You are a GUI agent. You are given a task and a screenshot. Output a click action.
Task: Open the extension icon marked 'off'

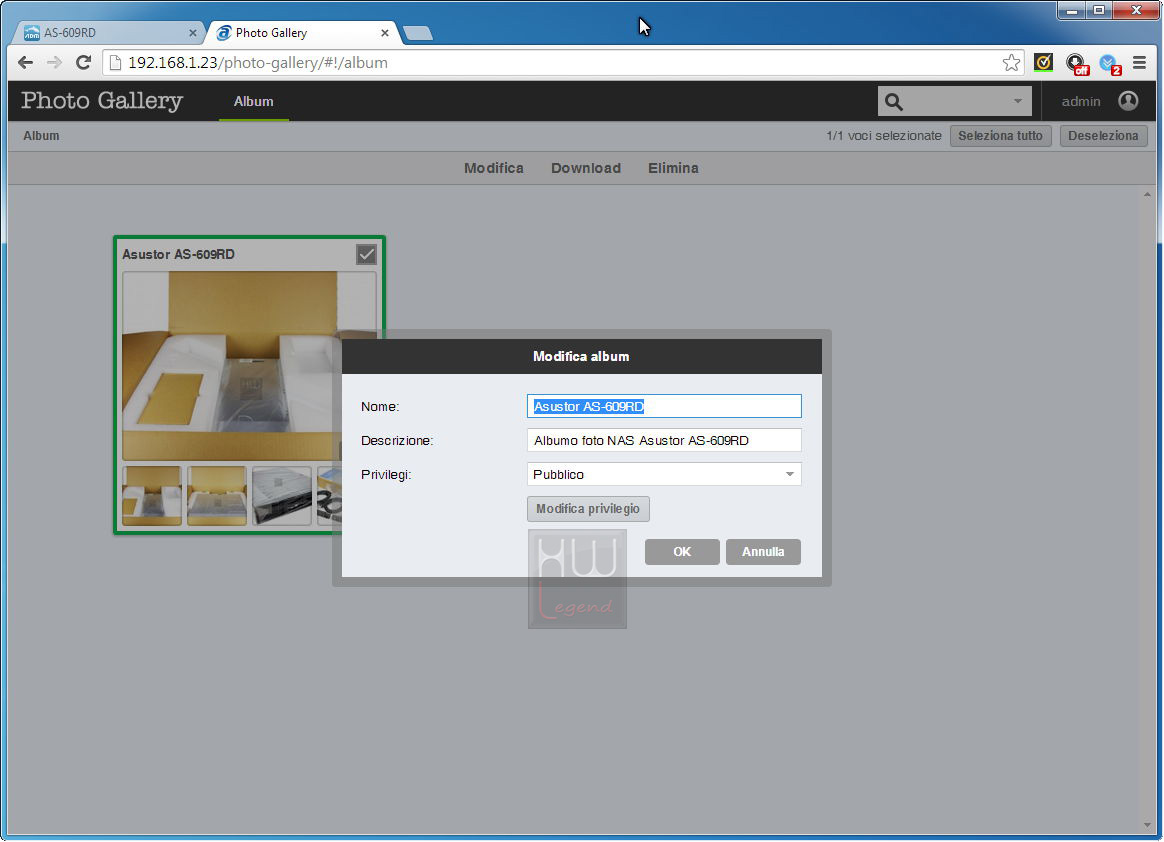[1076, 64]
